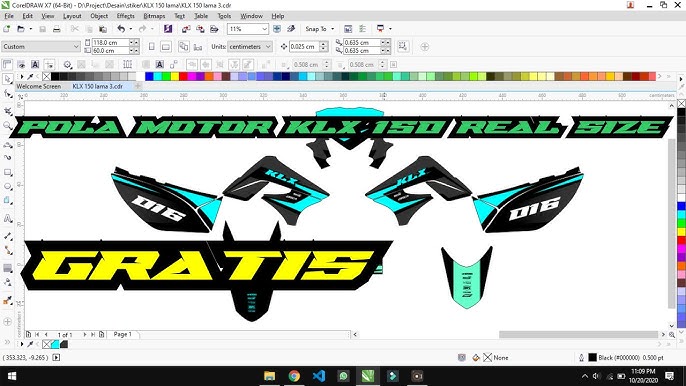Select the Transparency tool
The image size is (686, 386).
[x=7, y=282]
